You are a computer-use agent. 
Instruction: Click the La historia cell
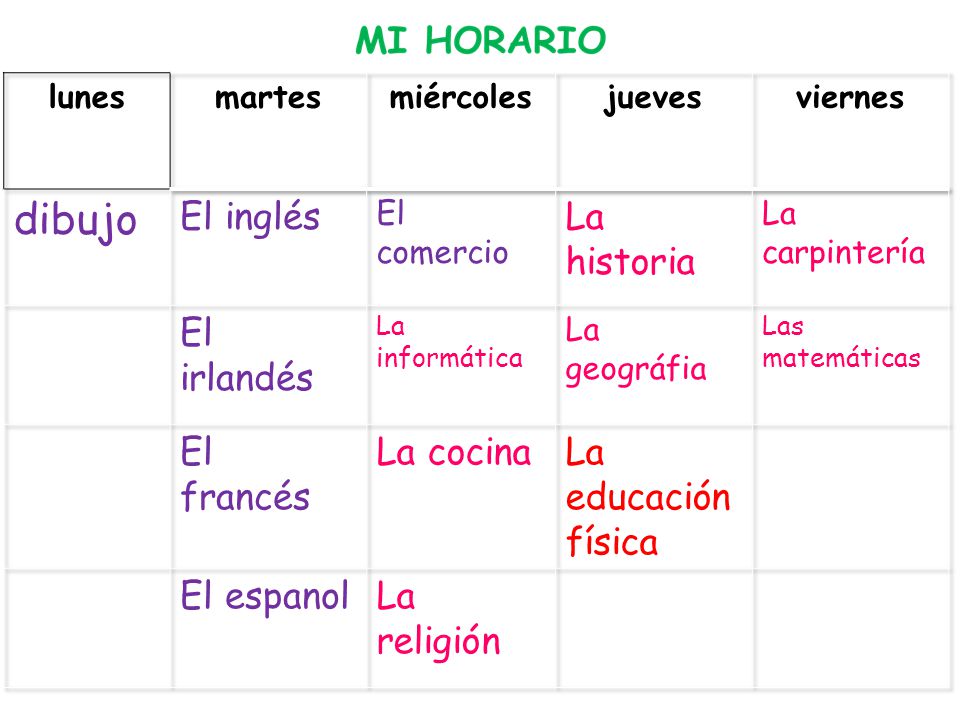coord(655,249)
